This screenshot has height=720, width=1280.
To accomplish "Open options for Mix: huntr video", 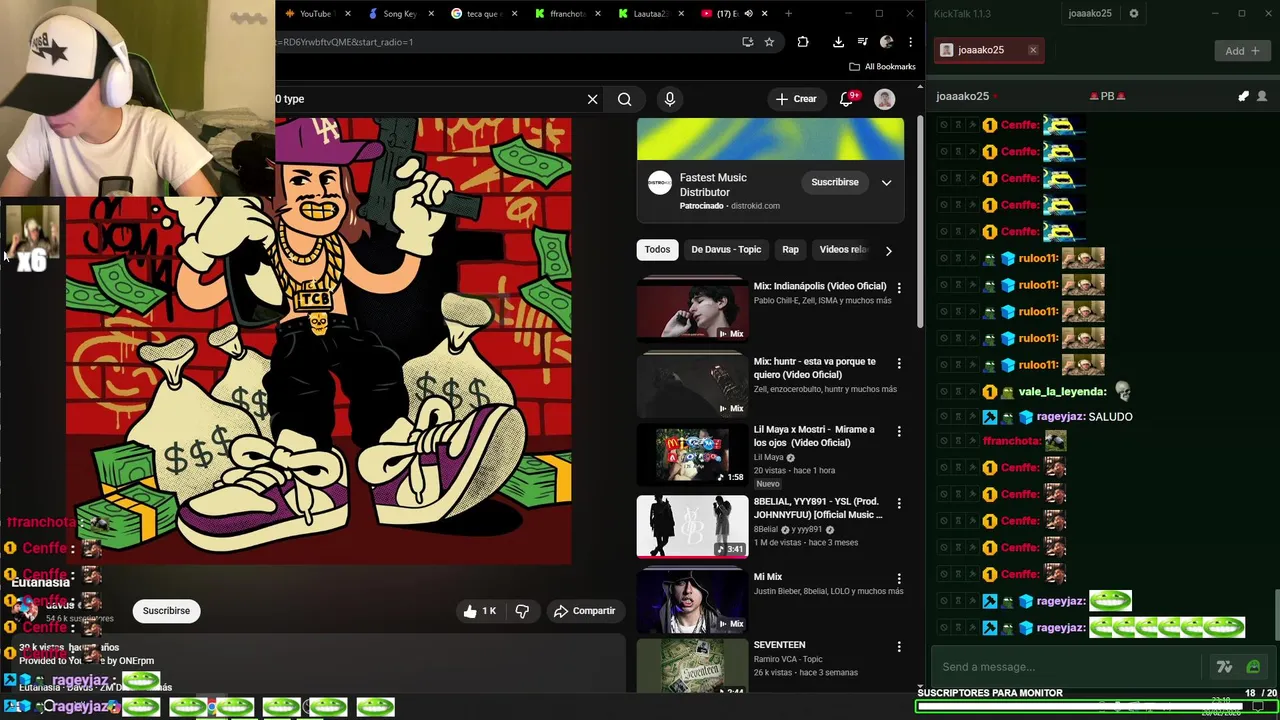I will (x=898, y=364).
